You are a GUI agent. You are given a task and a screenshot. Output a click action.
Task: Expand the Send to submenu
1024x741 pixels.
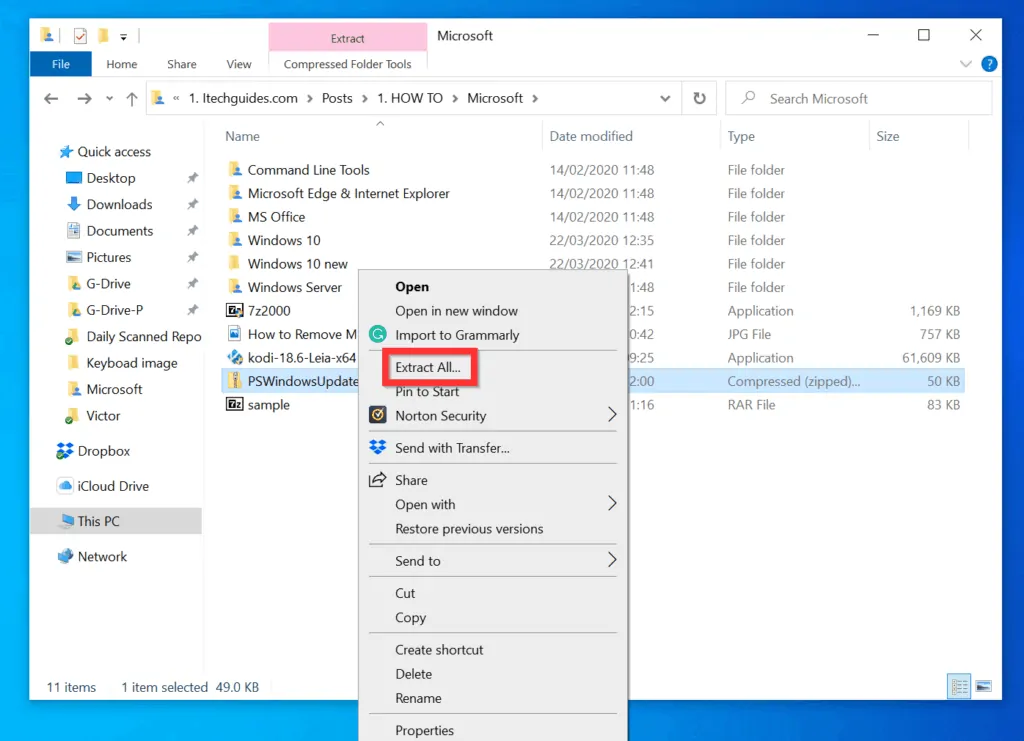point(612,561)
